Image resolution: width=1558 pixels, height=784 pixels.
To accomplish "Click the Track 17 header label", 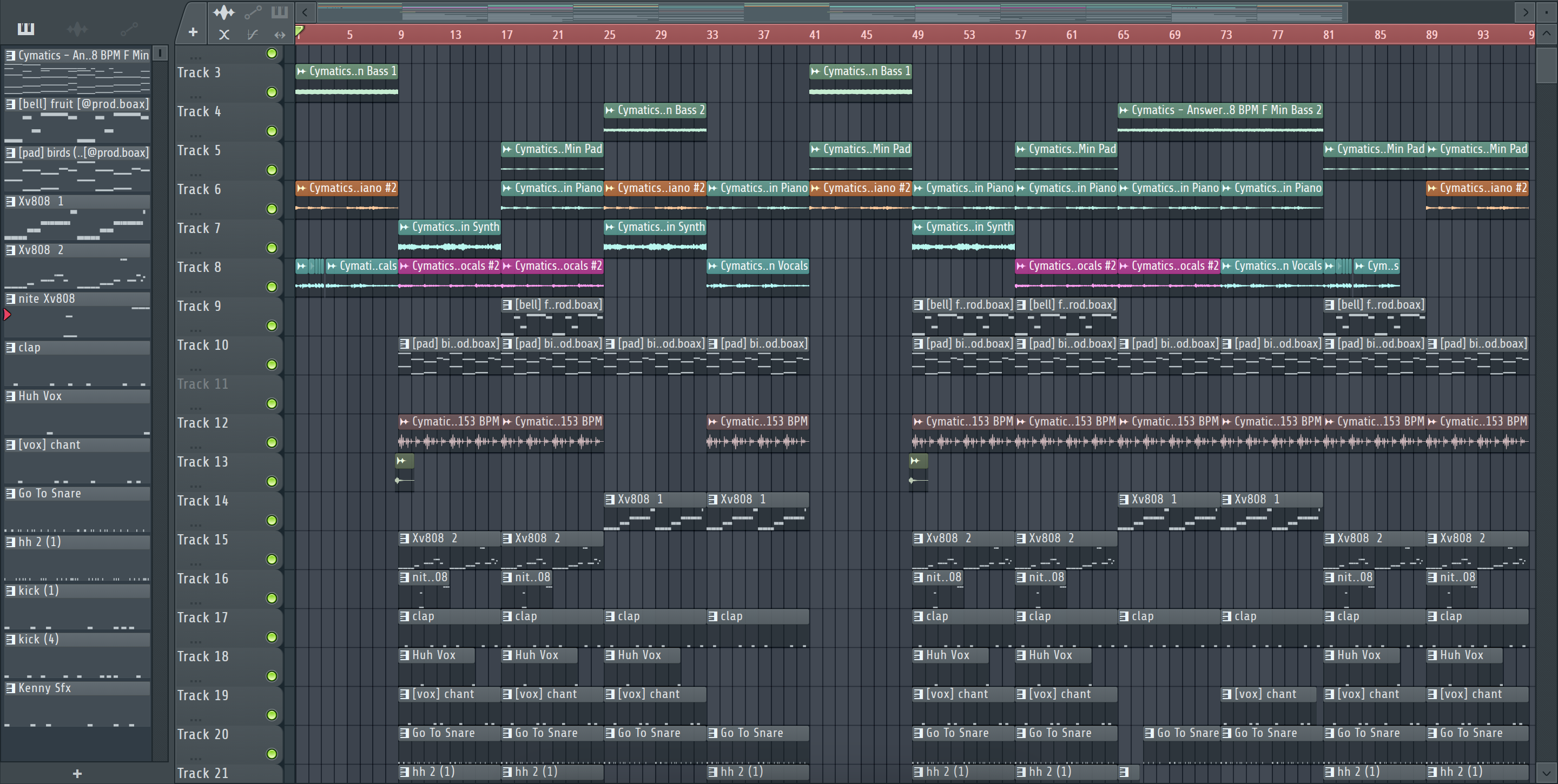I will point(203,617).
